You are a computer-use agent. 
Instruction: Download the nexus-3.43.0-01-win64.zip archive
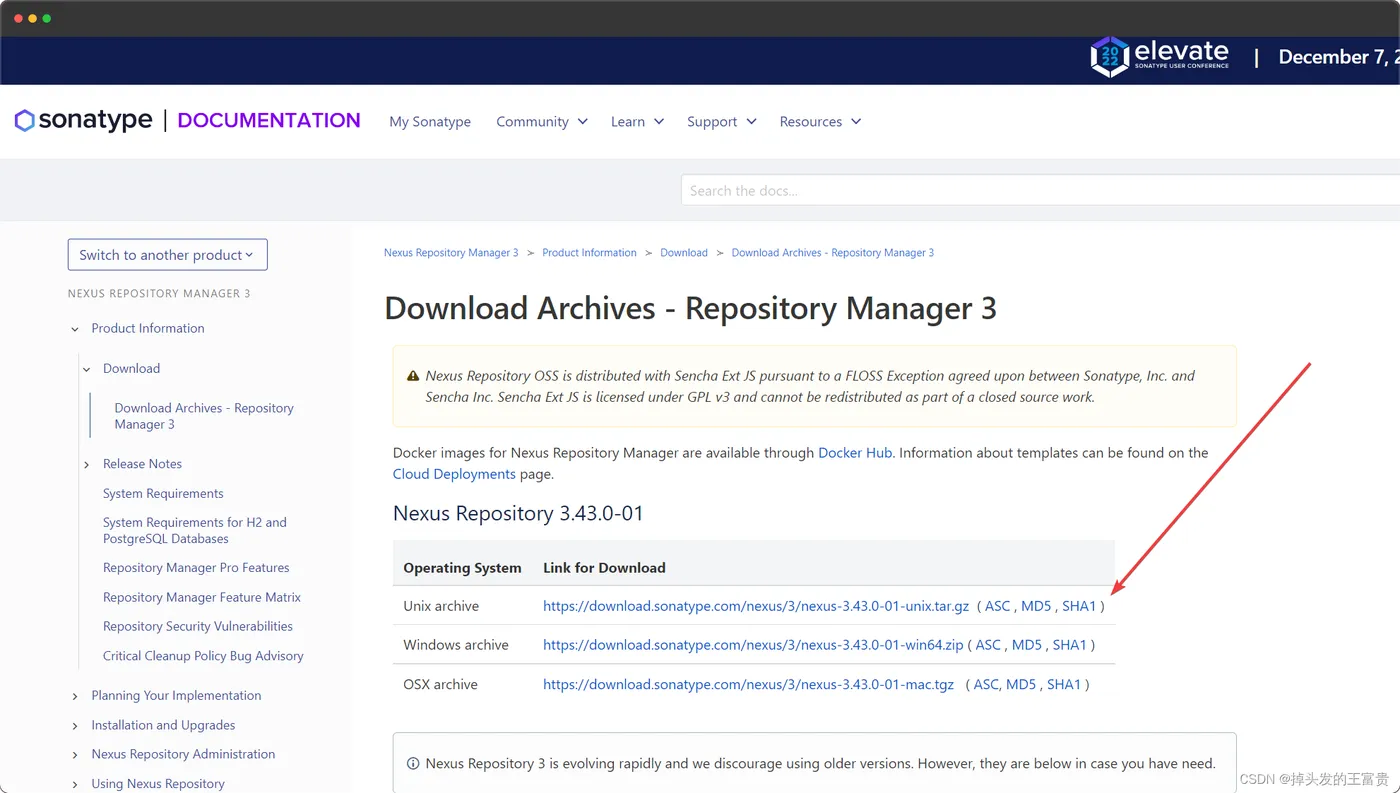[x=753, y=645]
